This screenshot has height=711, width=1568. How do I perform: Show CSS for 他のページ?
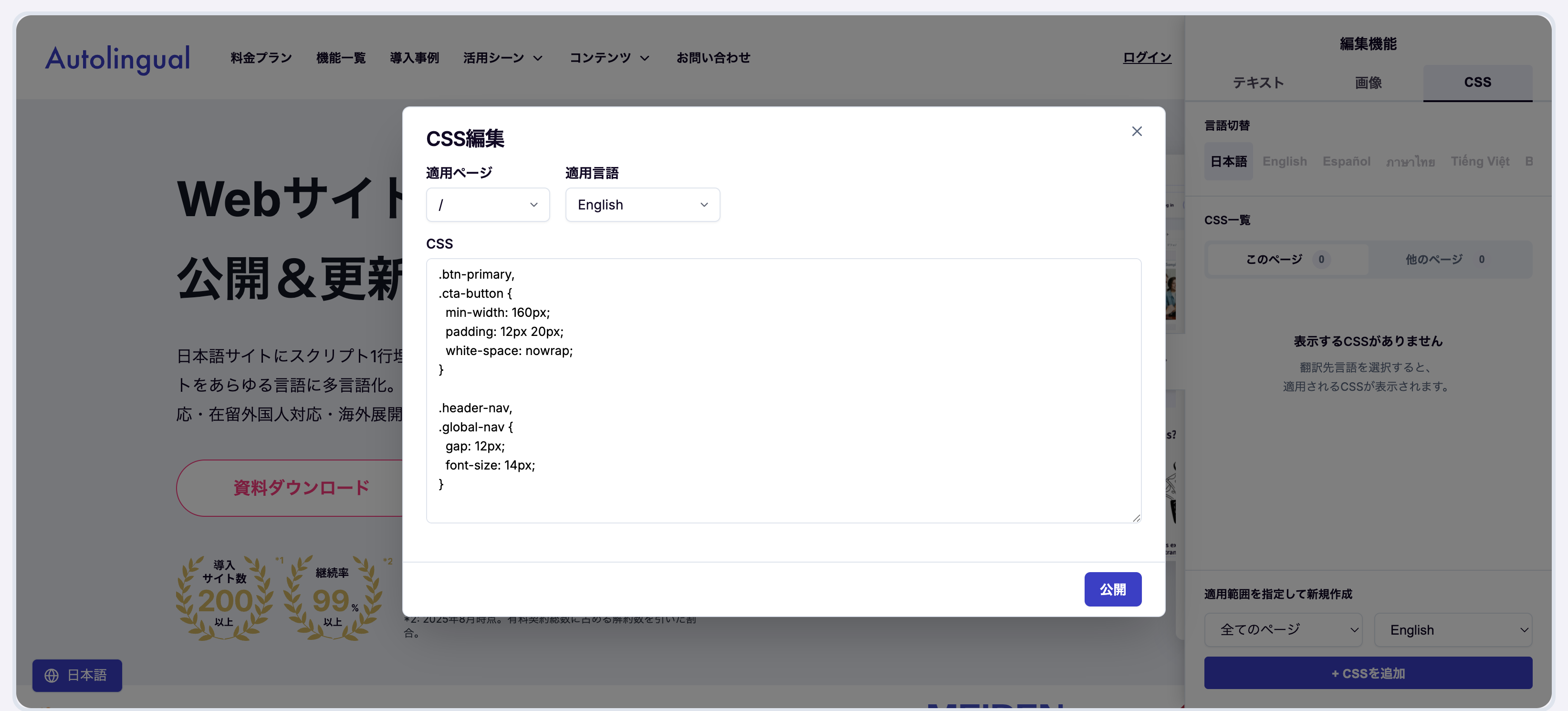click(x=1448, y=259)
